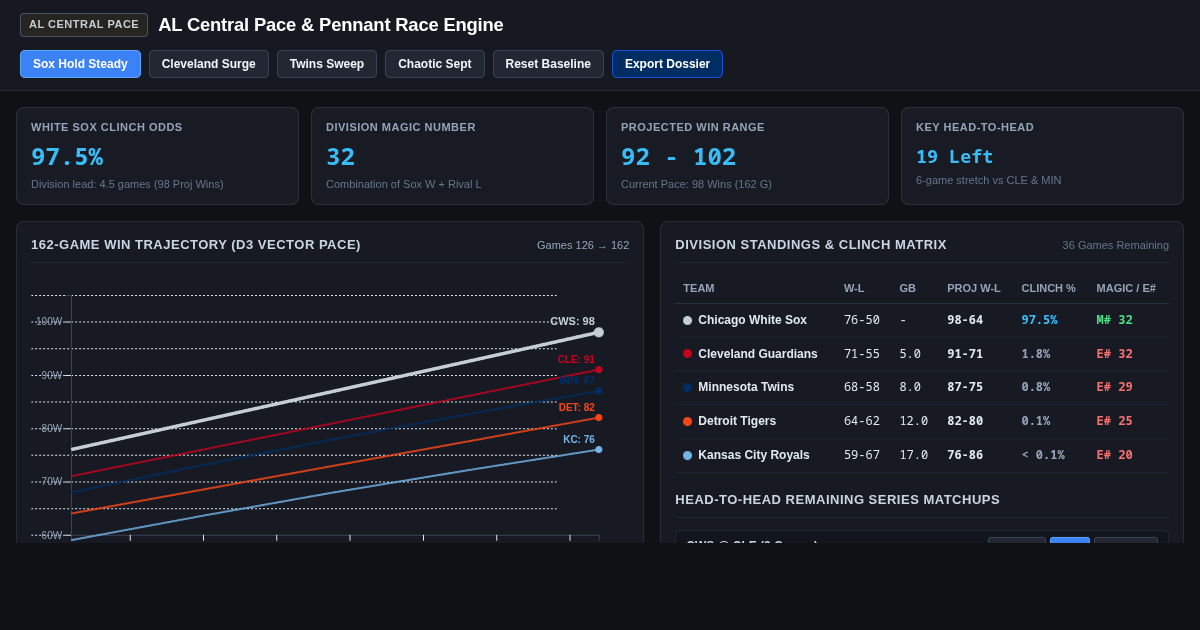Click the Detroit Tigers orange dot

(x=687, y=422)
